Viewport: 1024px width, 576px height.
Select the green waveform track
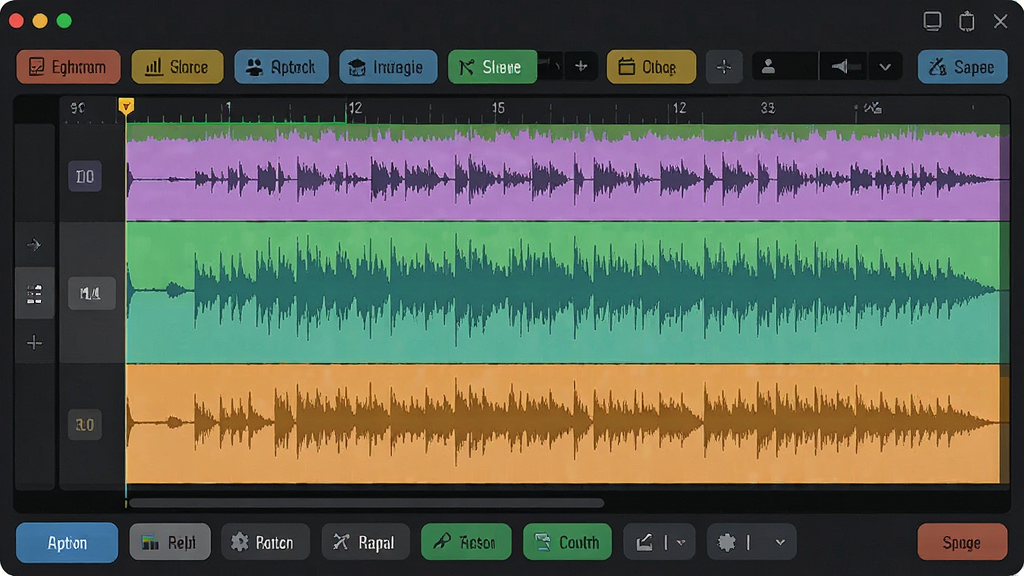point(563,292)
